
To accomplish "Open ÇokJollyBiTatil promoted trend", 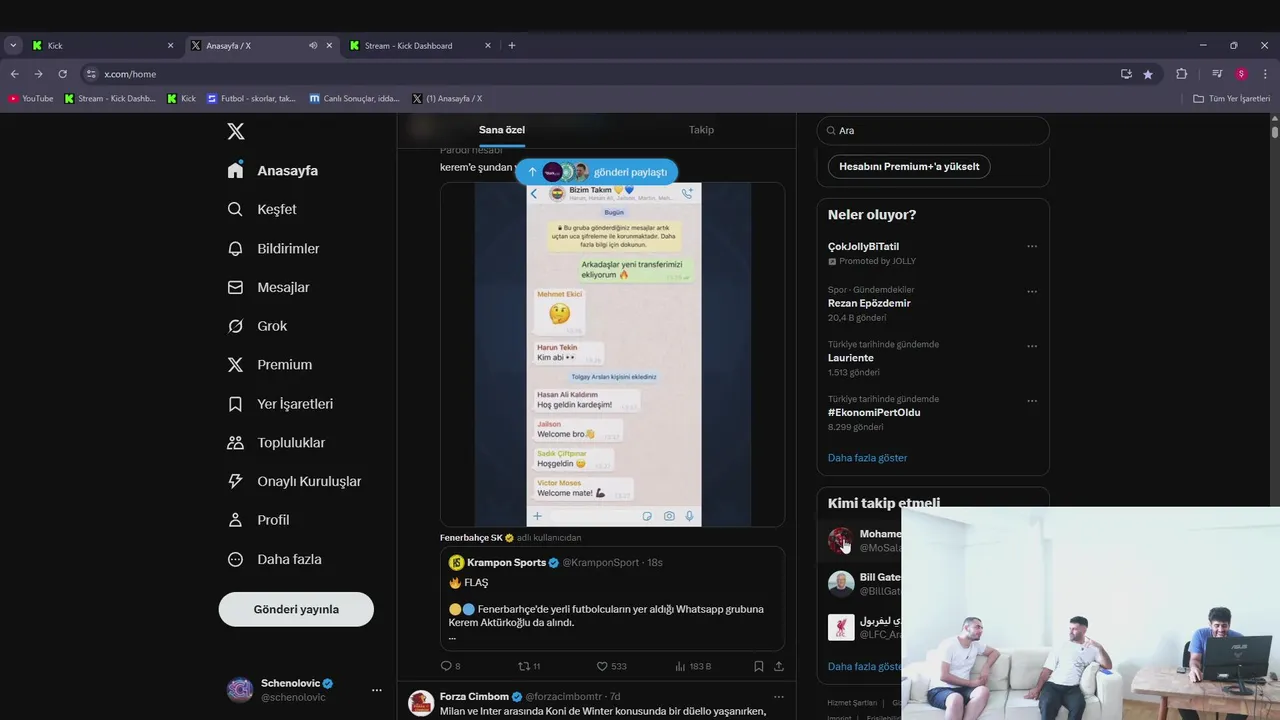I will [863, 247].
